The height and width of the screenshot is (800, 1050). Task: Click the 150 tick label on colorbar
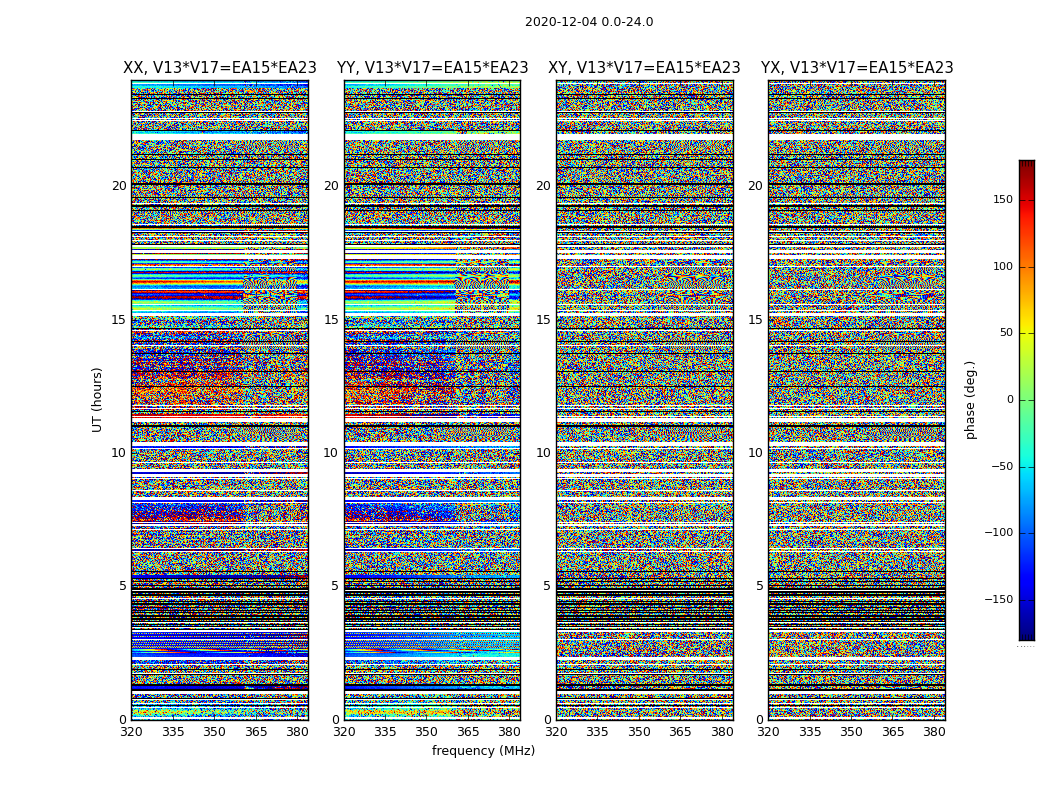click(x=1003, y=199)
